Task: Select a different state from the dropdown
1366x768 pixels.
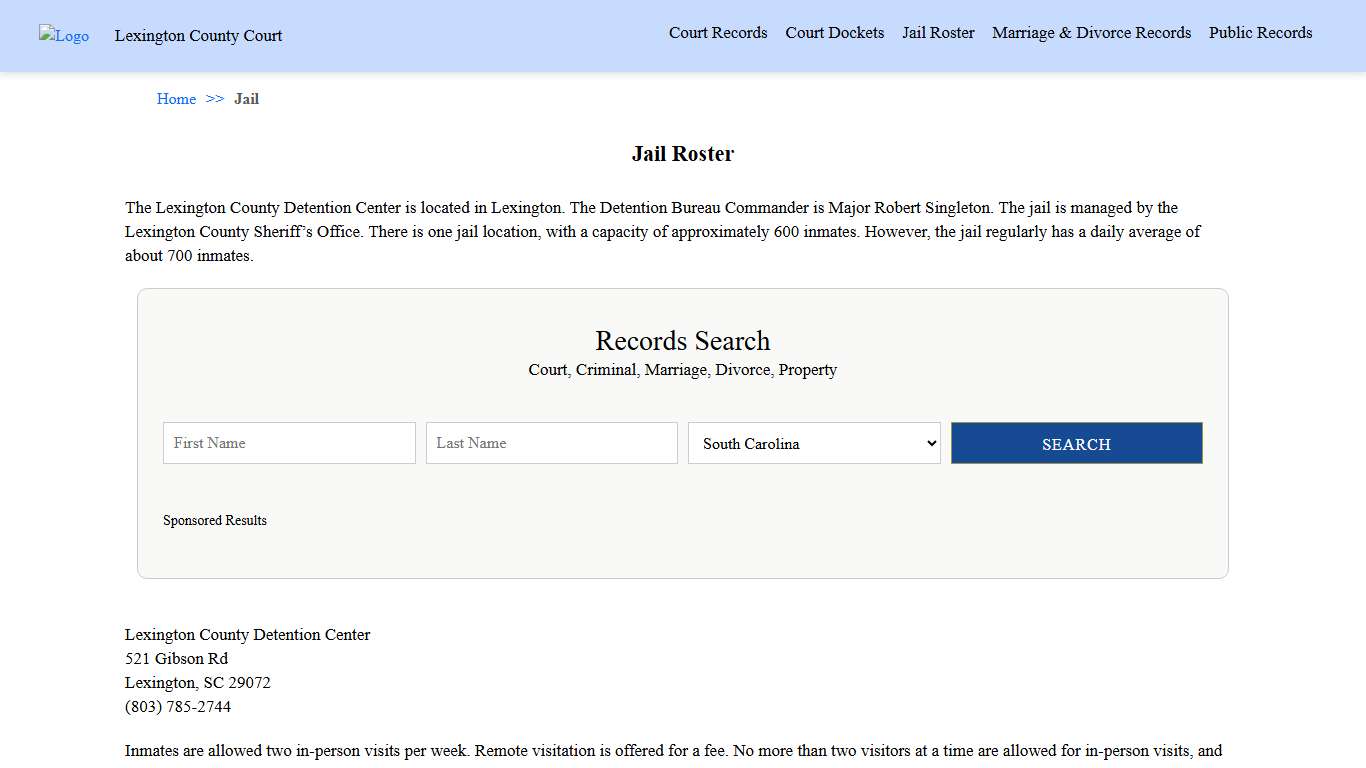Action: tap(813, 443)
